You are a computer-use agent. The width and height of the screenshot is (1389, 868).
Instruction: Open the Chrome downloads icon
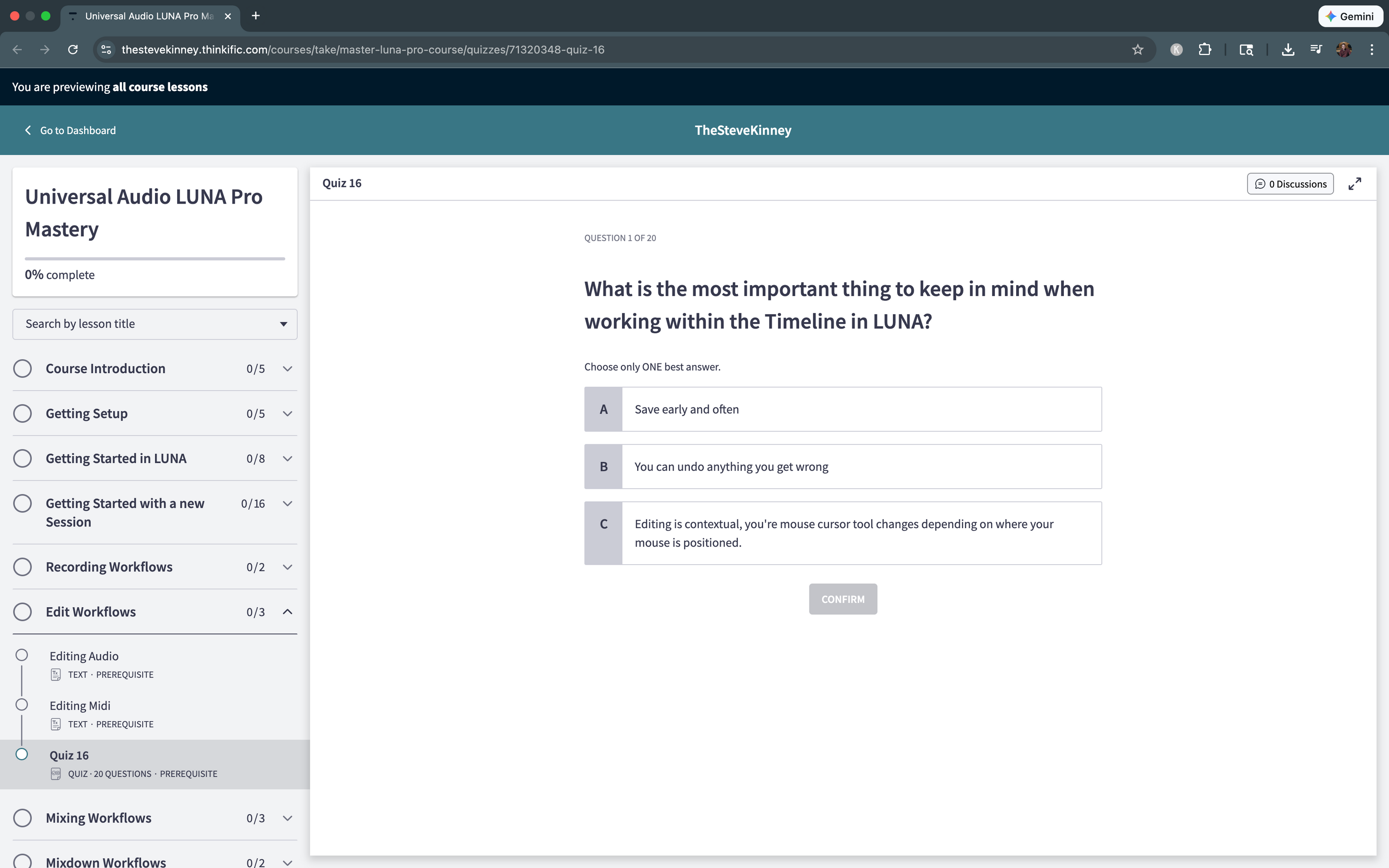click(x=1287, y=50)
